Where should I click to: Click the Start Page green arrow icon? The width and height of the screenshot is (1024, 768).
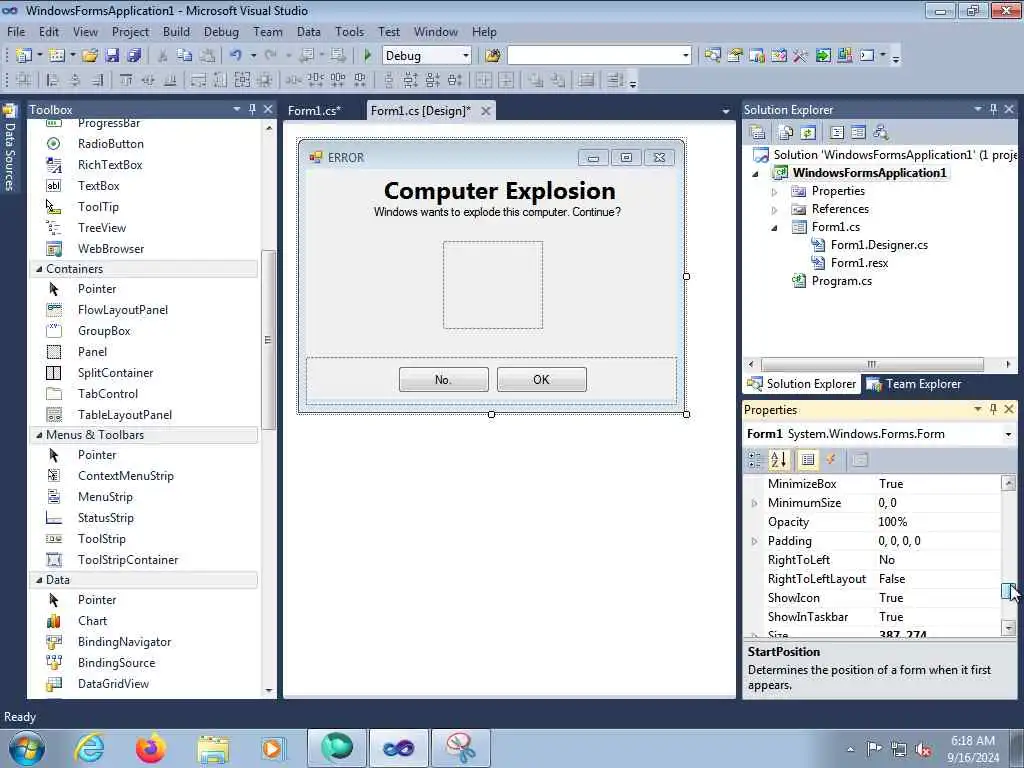(x=823, y=56)
